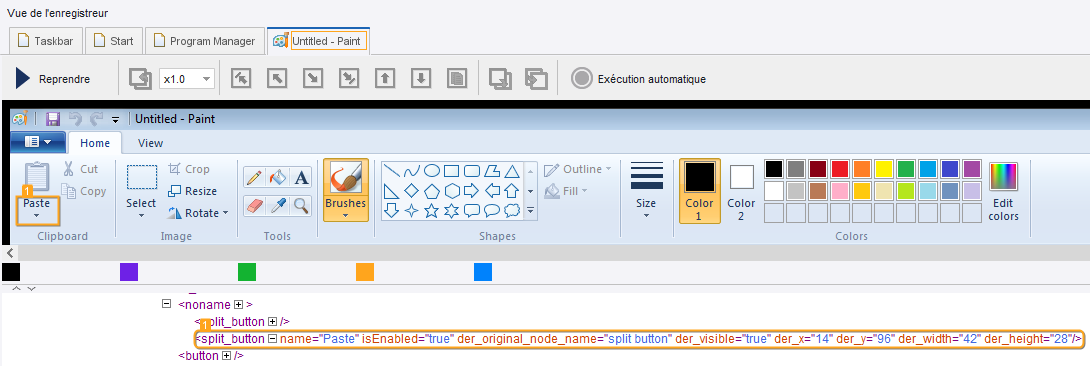
Task: Choose the Pentagon shape
Action: [x=432, y=190]
